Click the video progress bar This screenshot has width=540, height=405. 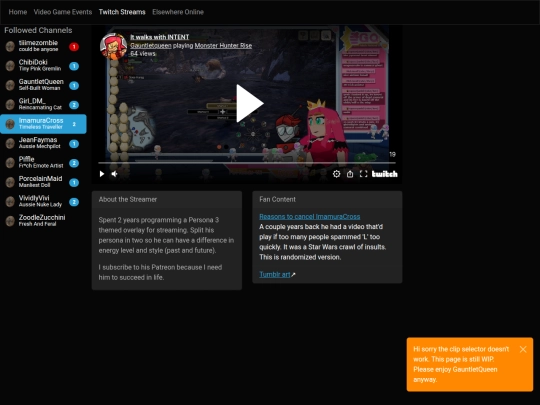coord(247,163)
